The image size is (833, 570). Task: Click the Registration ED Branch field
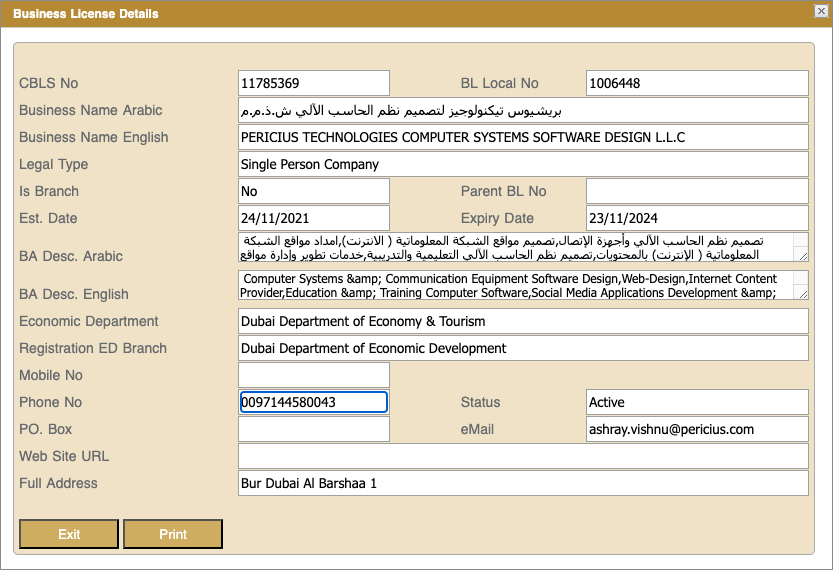(x=522, y=348)
